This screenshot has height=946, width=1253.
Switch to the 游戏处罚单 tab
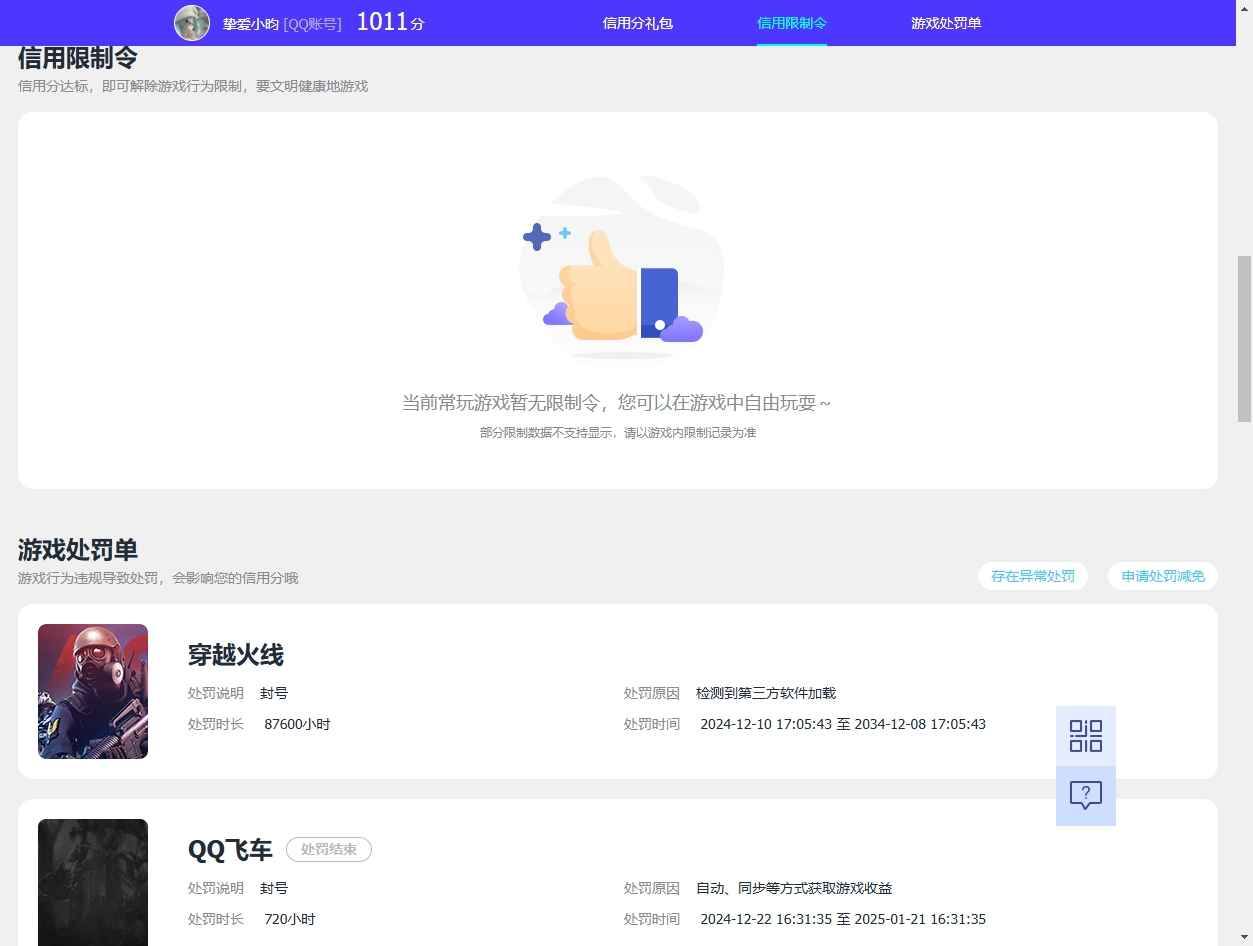[x=945, y=22]
